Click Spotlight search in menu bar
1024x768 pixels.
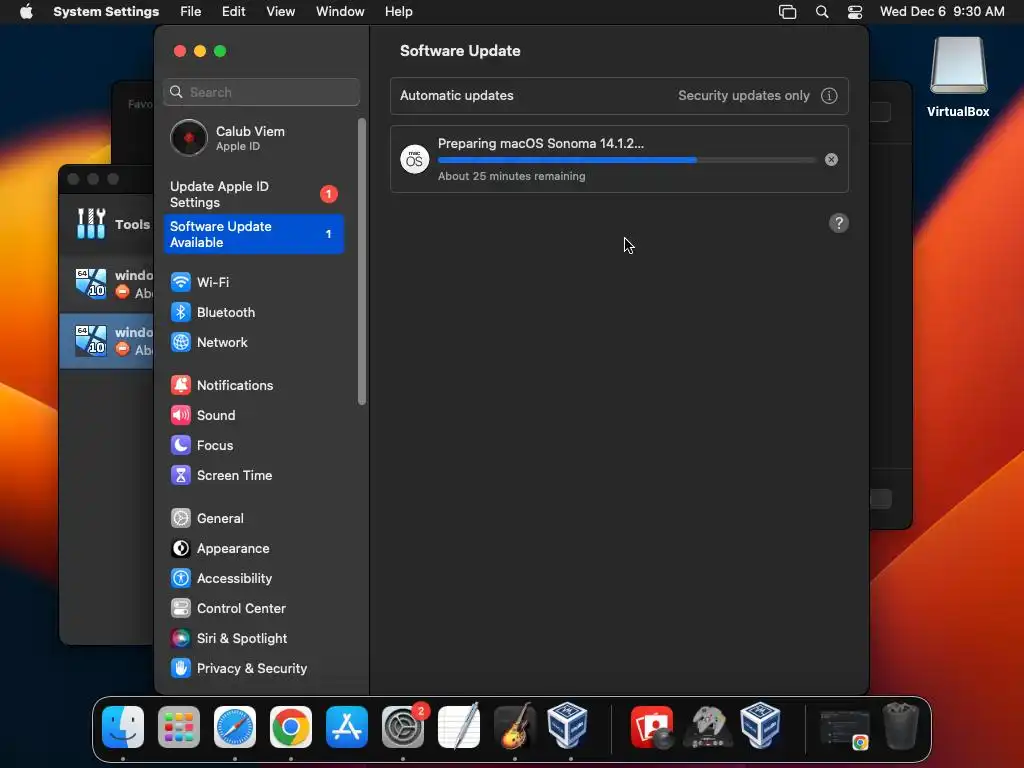coord(822,12)
